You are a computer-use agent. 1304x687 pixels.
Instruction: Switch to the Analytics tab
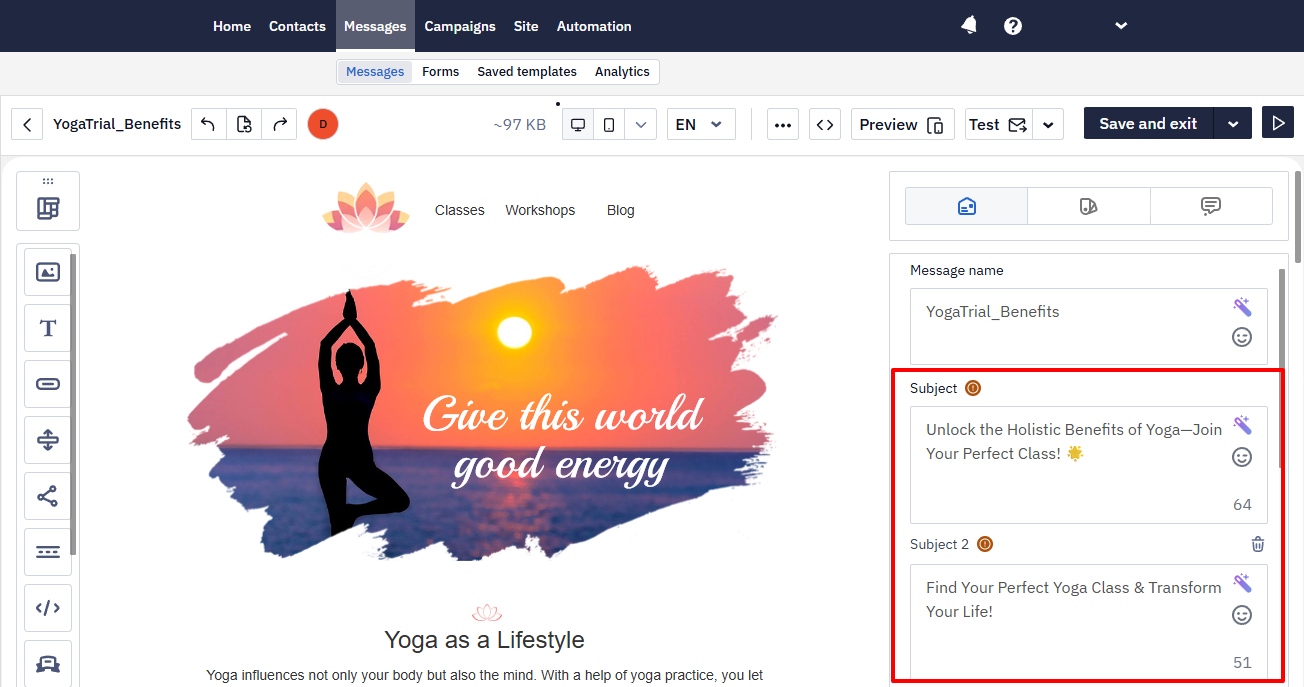622,72
